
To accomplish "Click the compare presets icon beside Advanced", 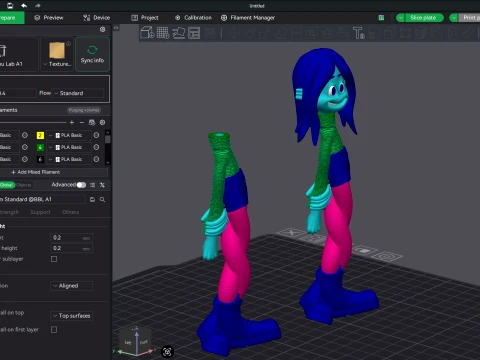I will pos(102,185).
